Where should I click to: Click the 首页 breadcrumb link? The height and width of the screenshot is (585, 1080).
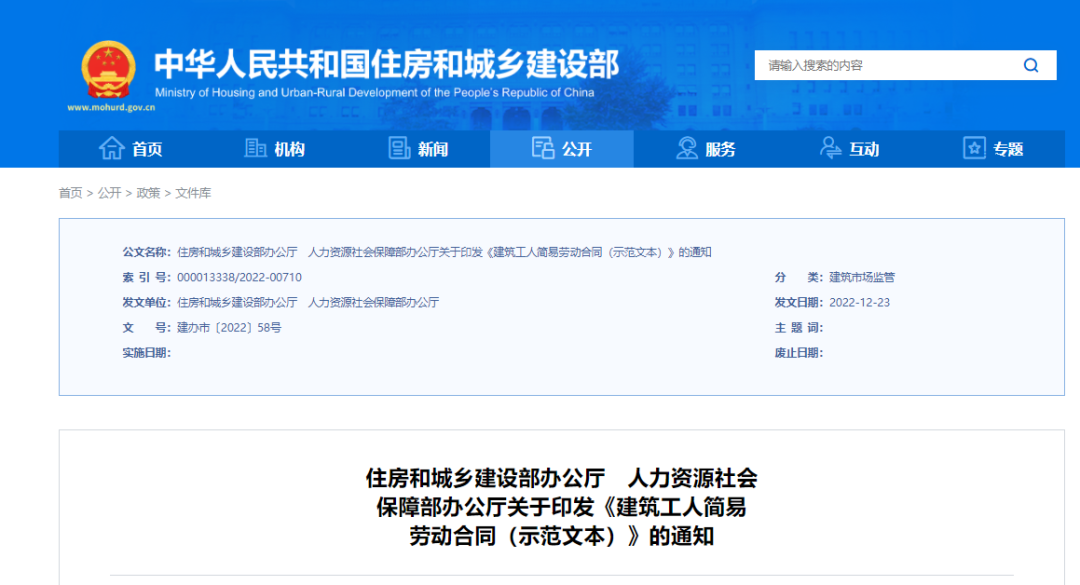point(69,194)
